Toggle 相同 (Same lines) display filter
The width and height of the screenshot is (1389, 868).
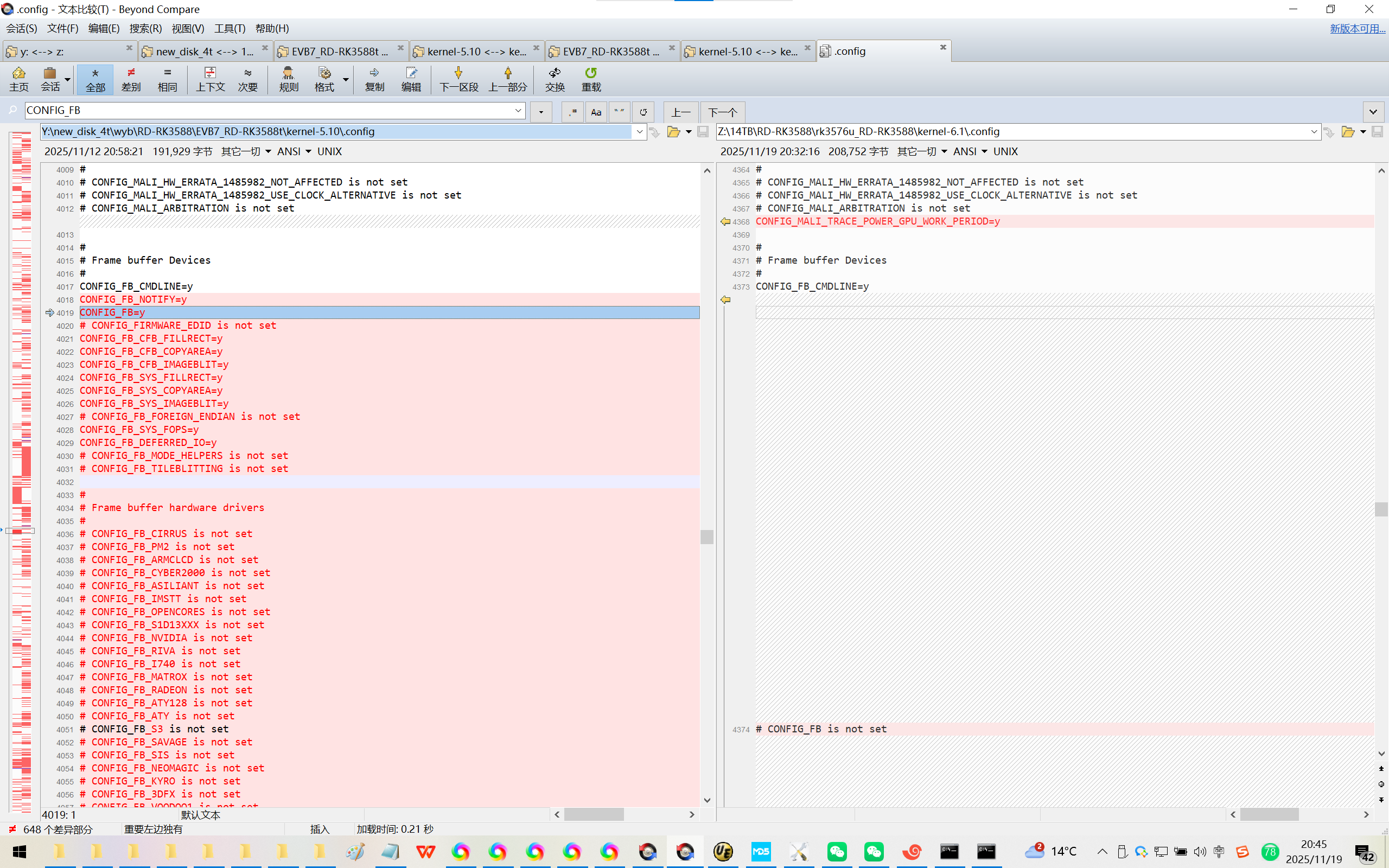pyautogui.click(x=167, y=79)
